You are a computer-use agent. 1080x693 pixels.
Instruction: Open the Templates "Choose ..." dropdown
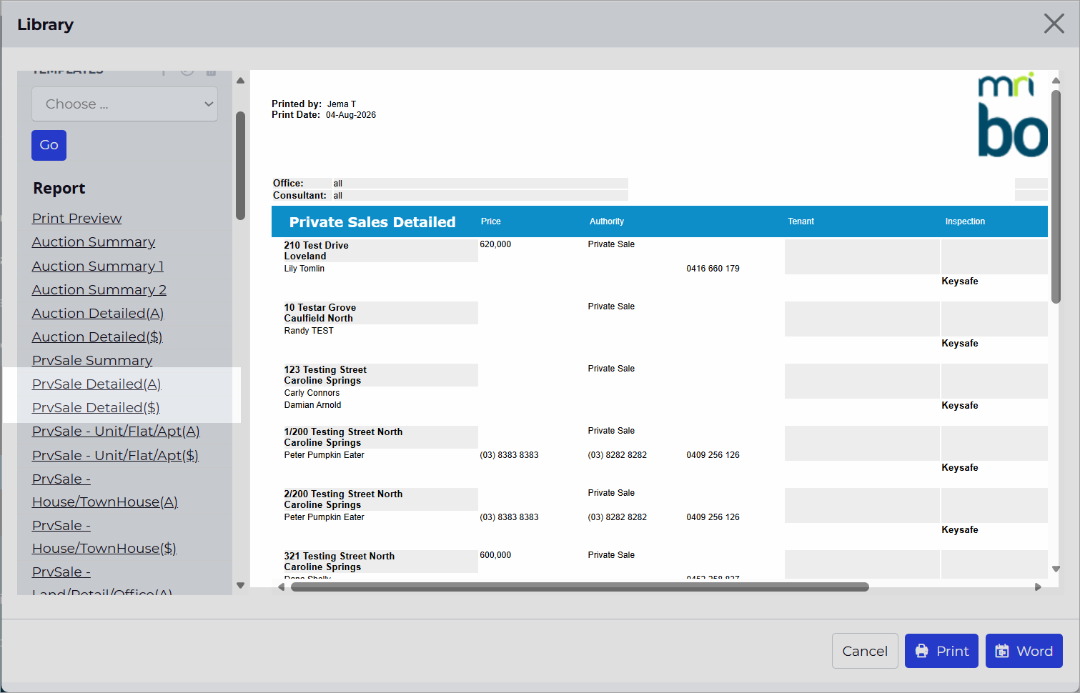click(125, 104)
